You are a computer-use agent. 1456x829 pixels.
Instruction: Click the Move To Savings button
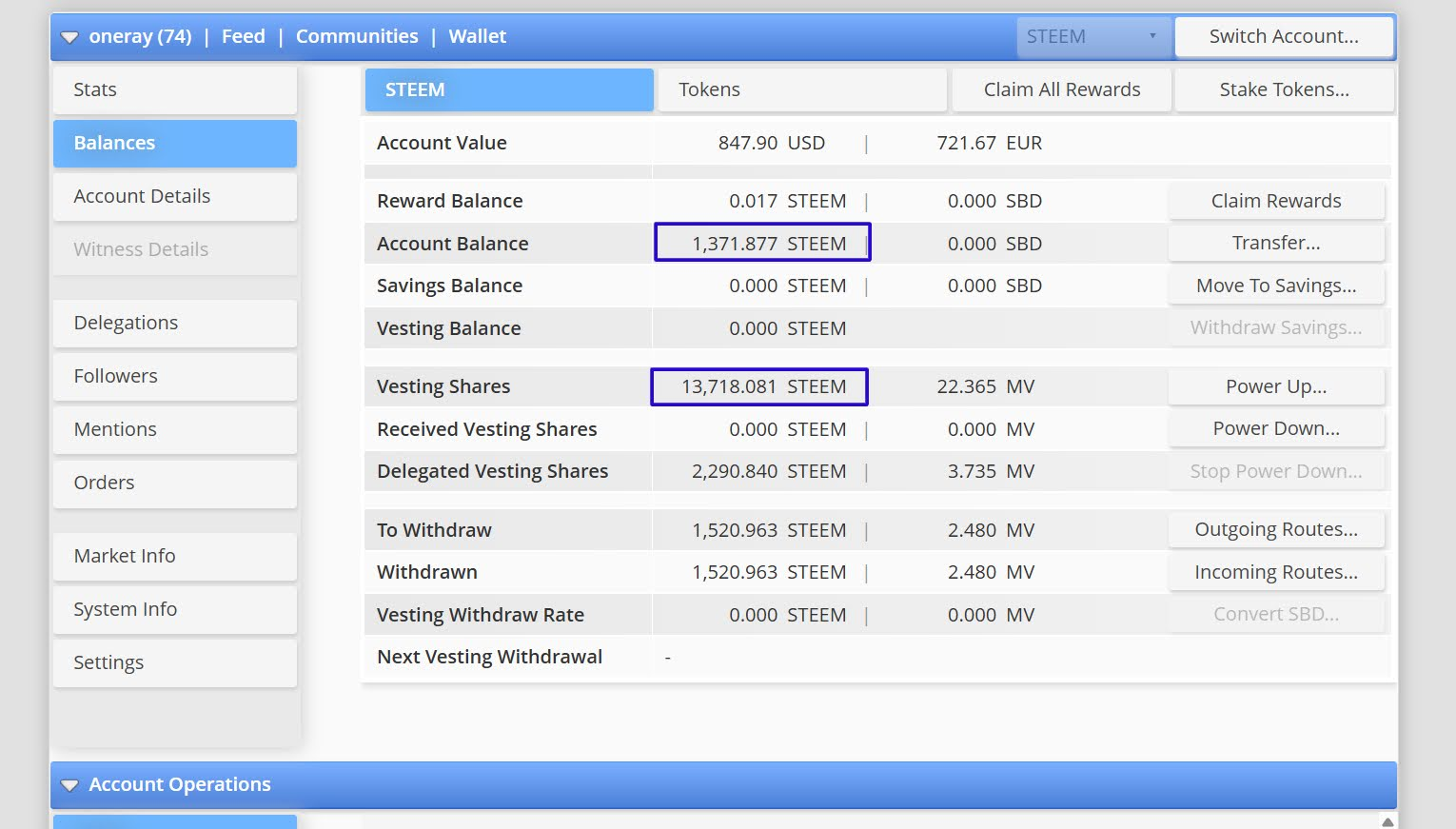(1276, 286)
